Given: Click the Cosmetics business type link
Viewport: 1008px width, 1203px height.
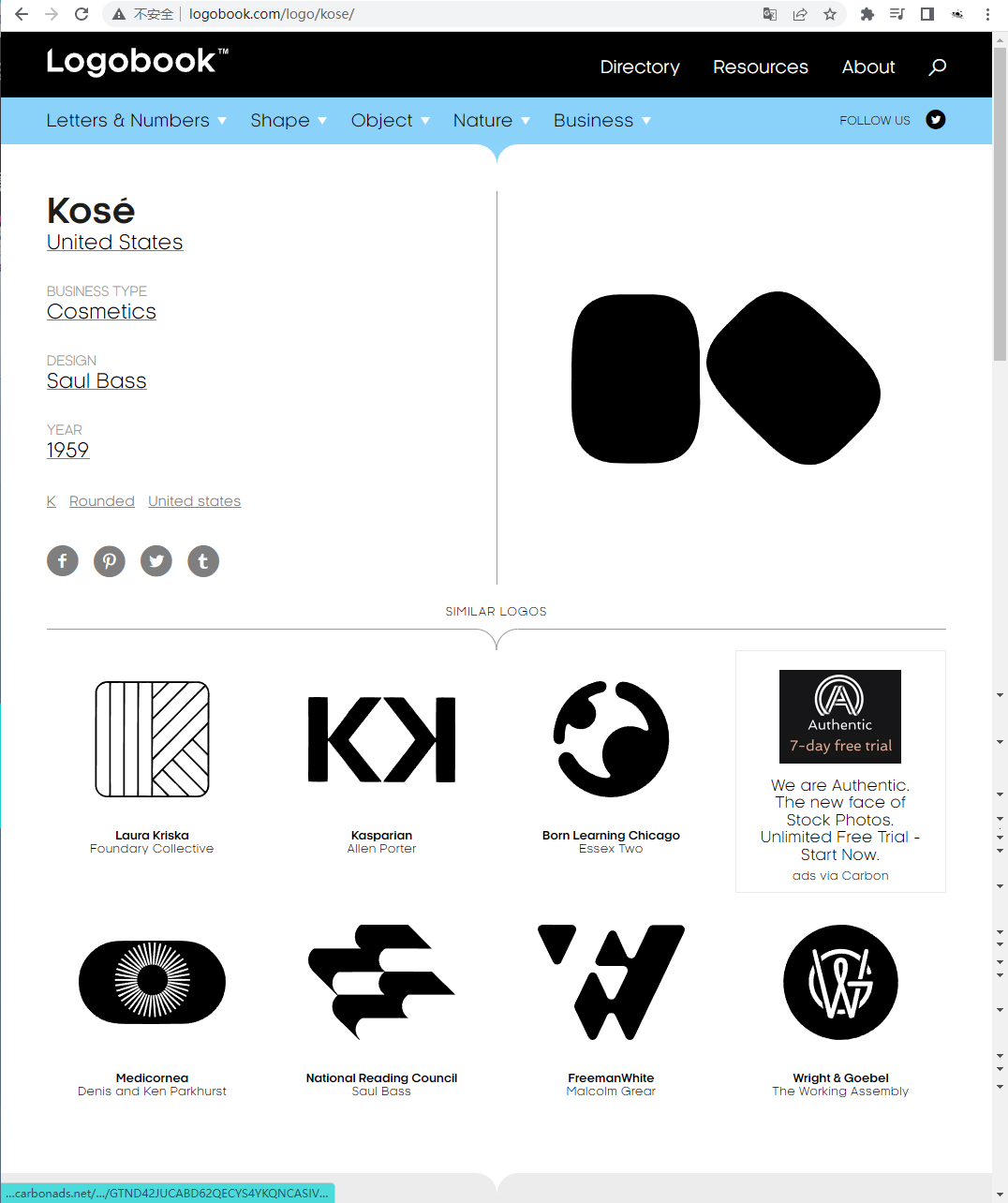Looking at the screenshot, I should [x=101, y=312].
